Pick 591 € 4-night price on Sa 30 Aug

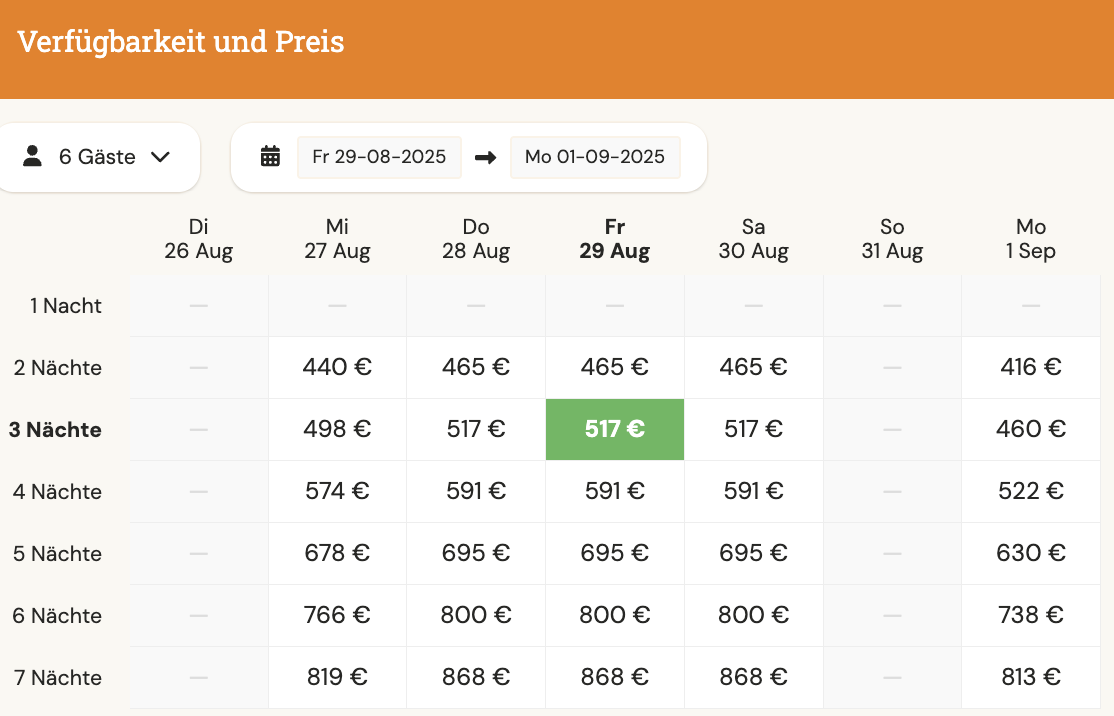click(x=754, y=491)
